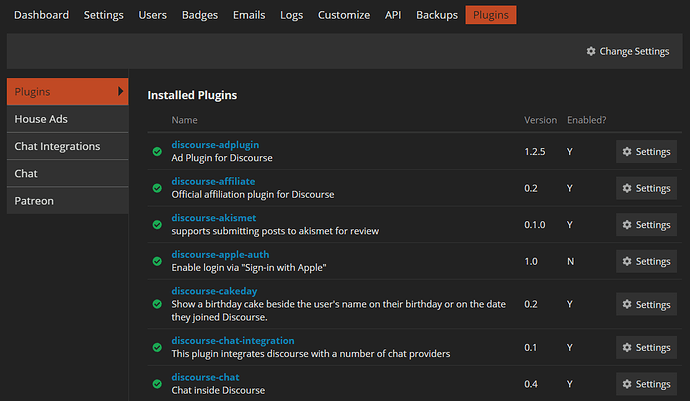Switch to the API tab
Viewport: 690px width, 401px height.
pyautogui.click(x=393, y=15)
